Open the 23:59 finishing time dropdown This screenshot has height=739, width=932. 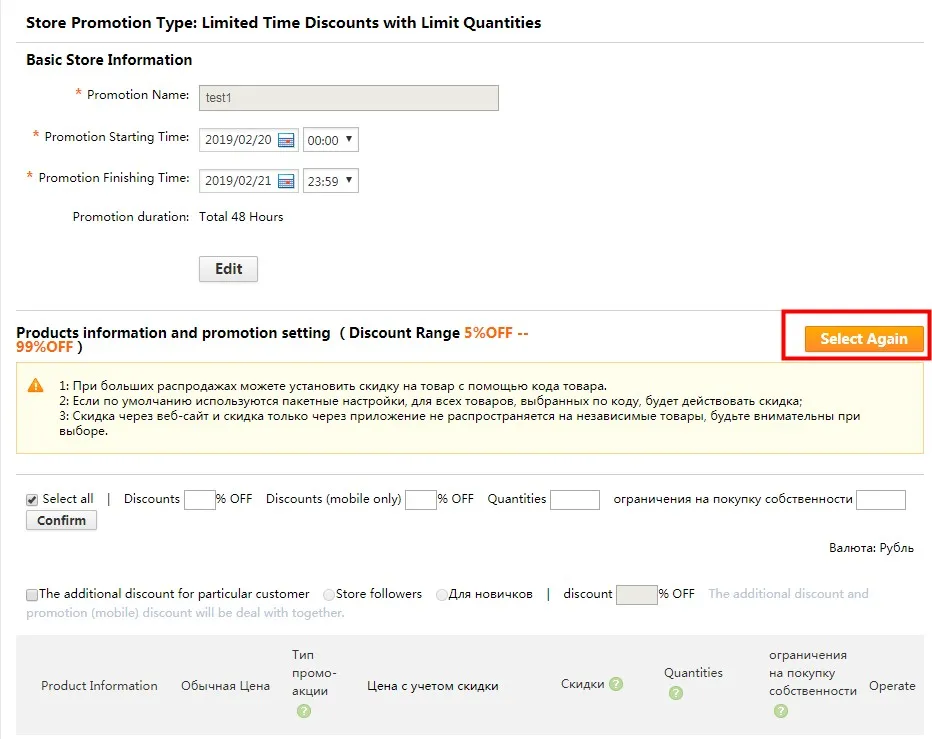[x=330, y=181]
